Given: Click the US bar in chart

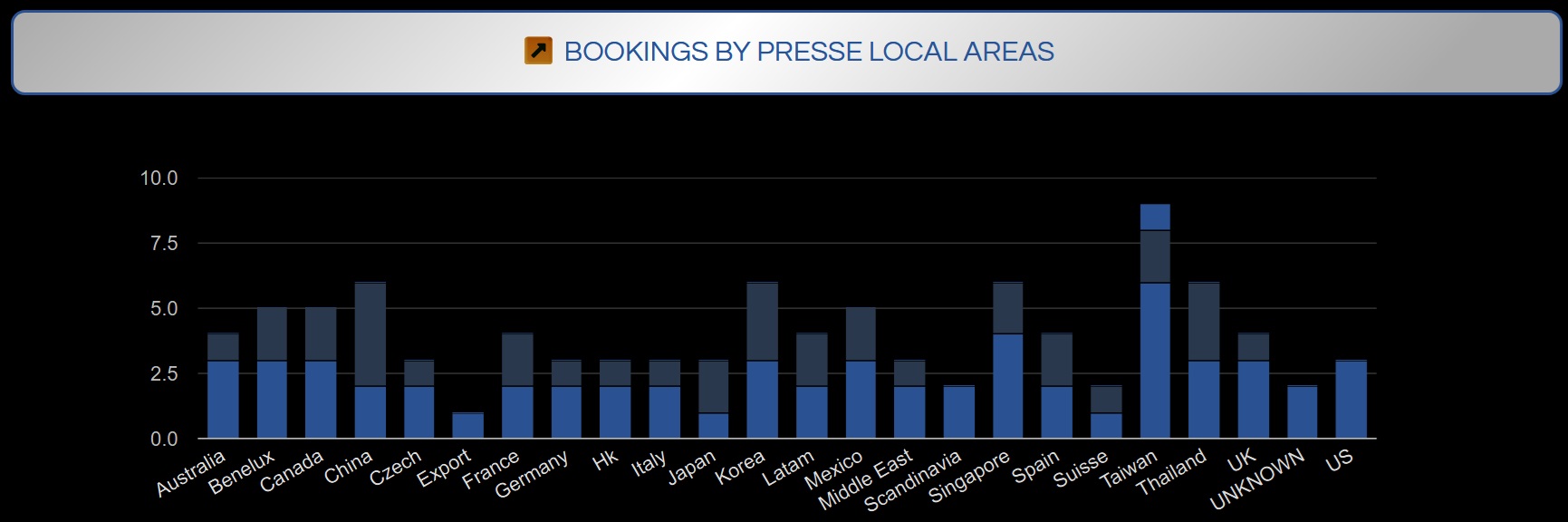Looking at the screenshot, I should click(1351, 400).
